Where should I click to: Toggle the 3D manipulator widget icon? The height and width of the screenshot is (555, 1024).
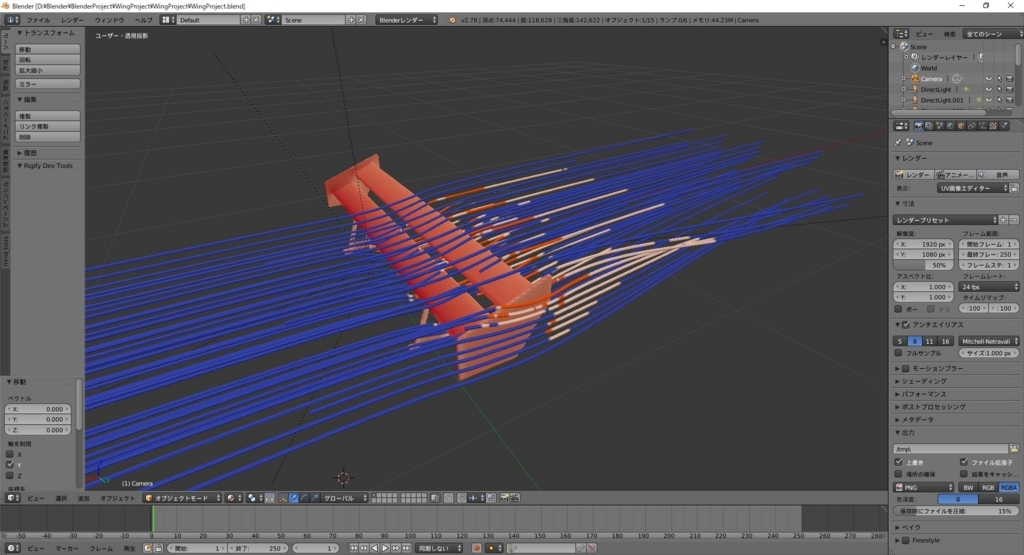(x=282, y=498)
